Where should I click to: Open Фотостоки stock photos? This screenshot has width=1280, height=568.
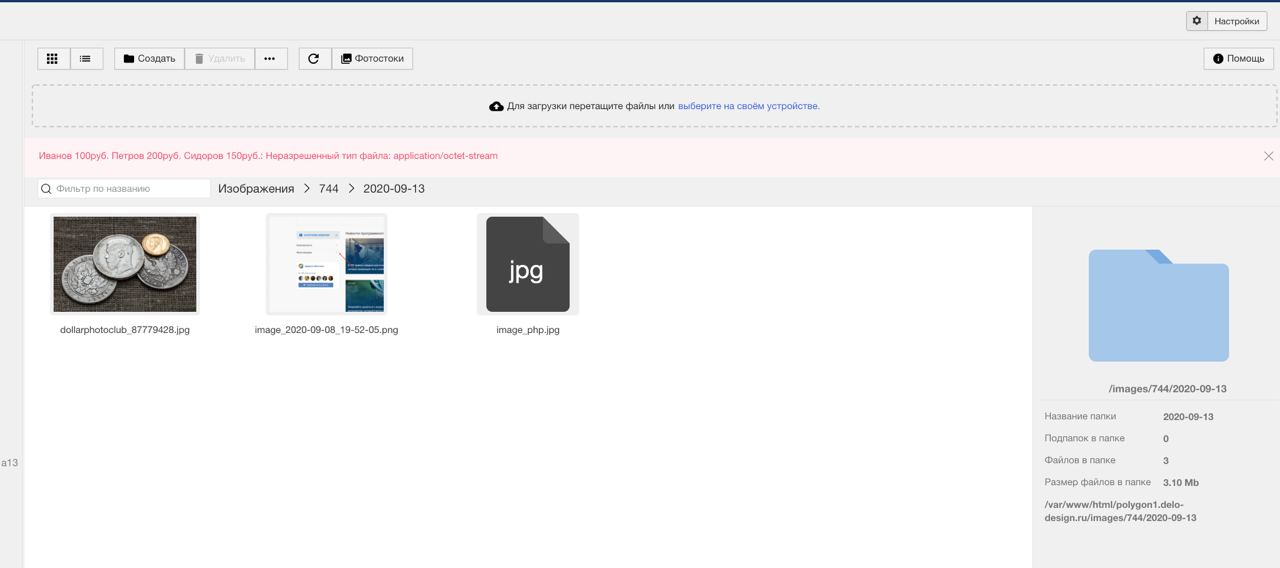click(372, 59)
